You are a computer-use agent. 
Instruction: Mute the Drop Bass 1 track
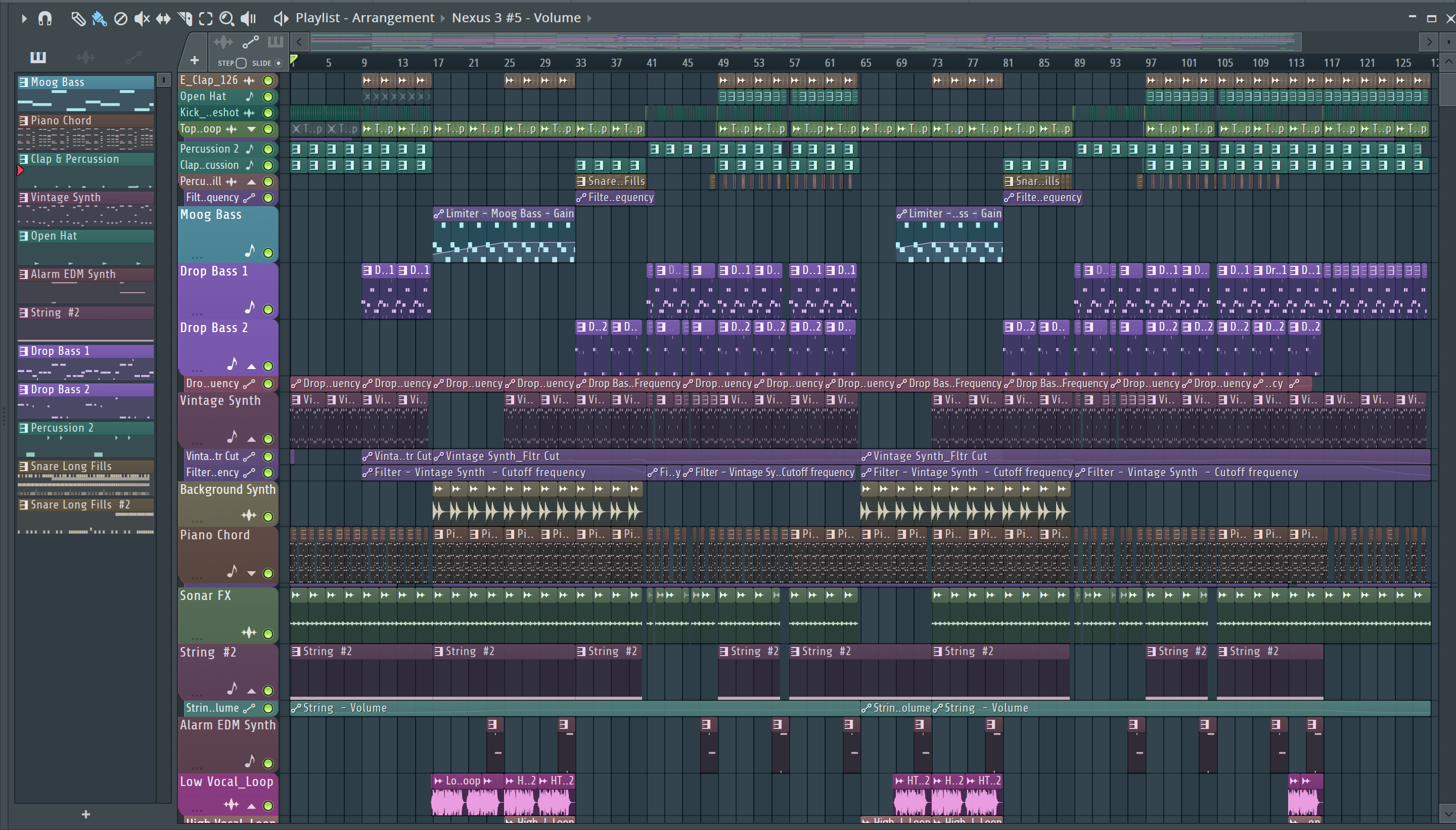pos(268,309)
